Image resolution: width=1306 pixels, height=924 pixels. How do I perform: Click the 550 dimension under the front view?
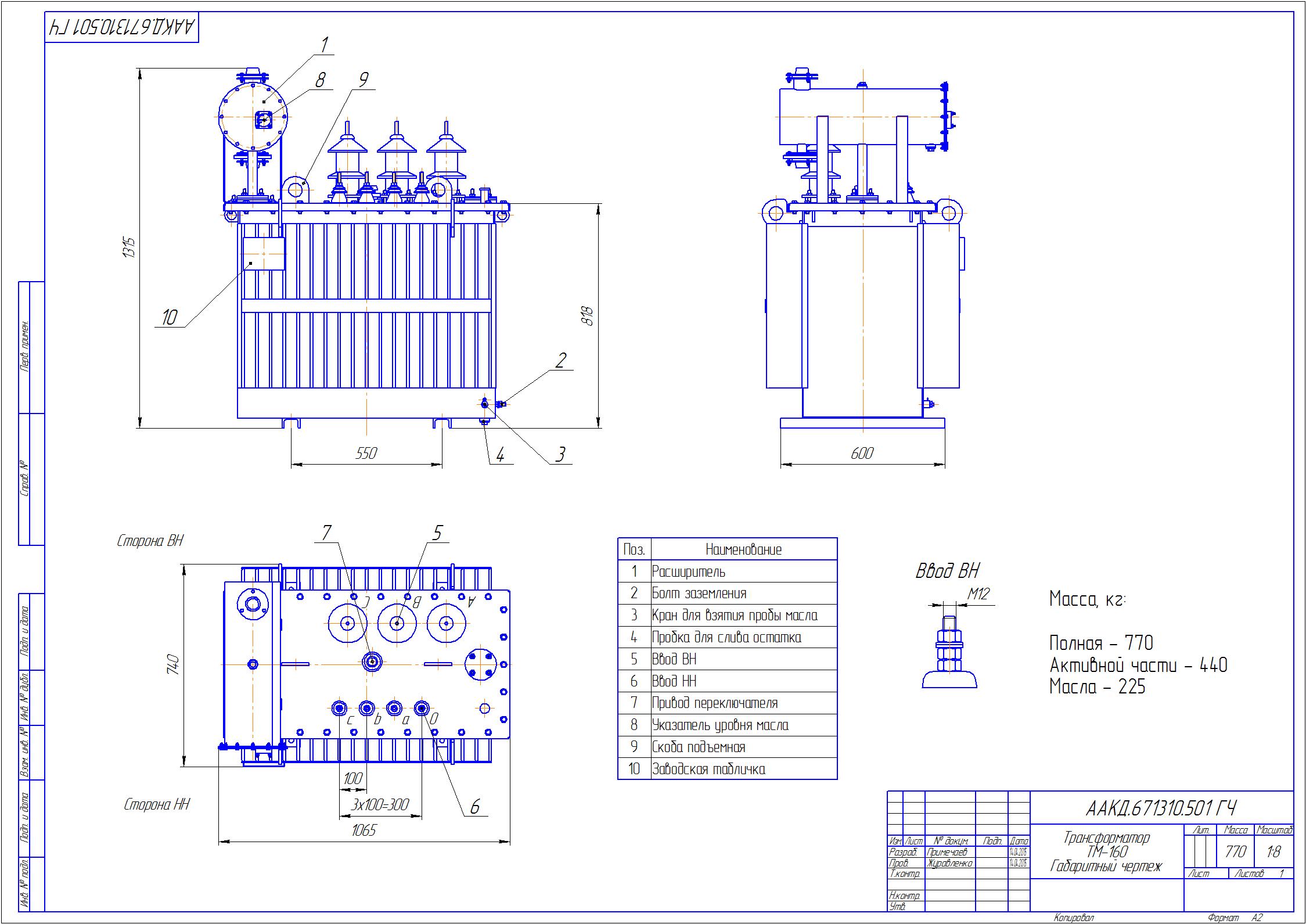366,454
